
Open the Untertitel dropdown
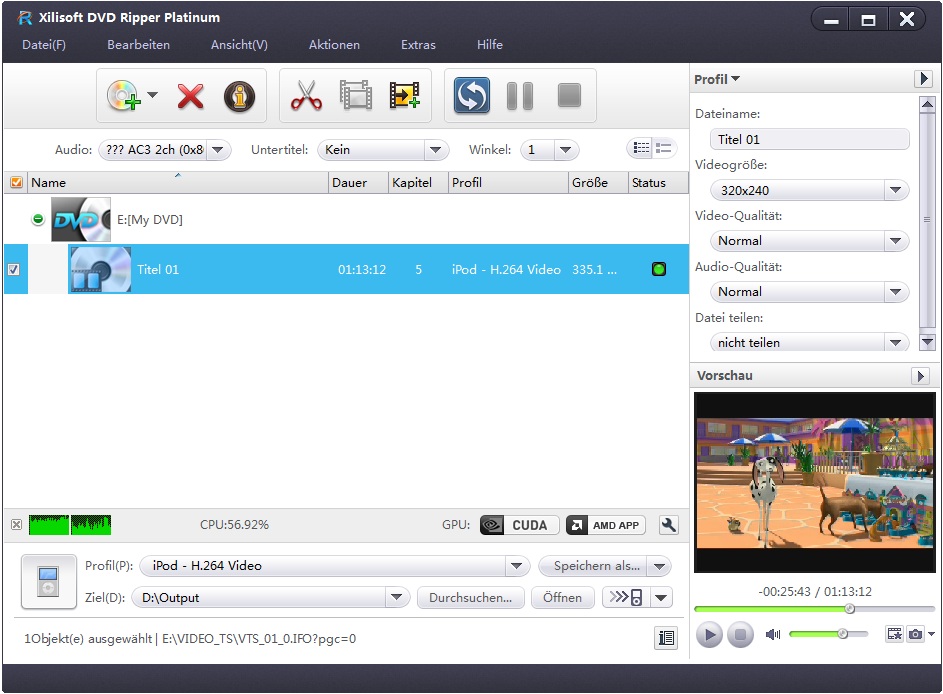(x=435, y=149)
